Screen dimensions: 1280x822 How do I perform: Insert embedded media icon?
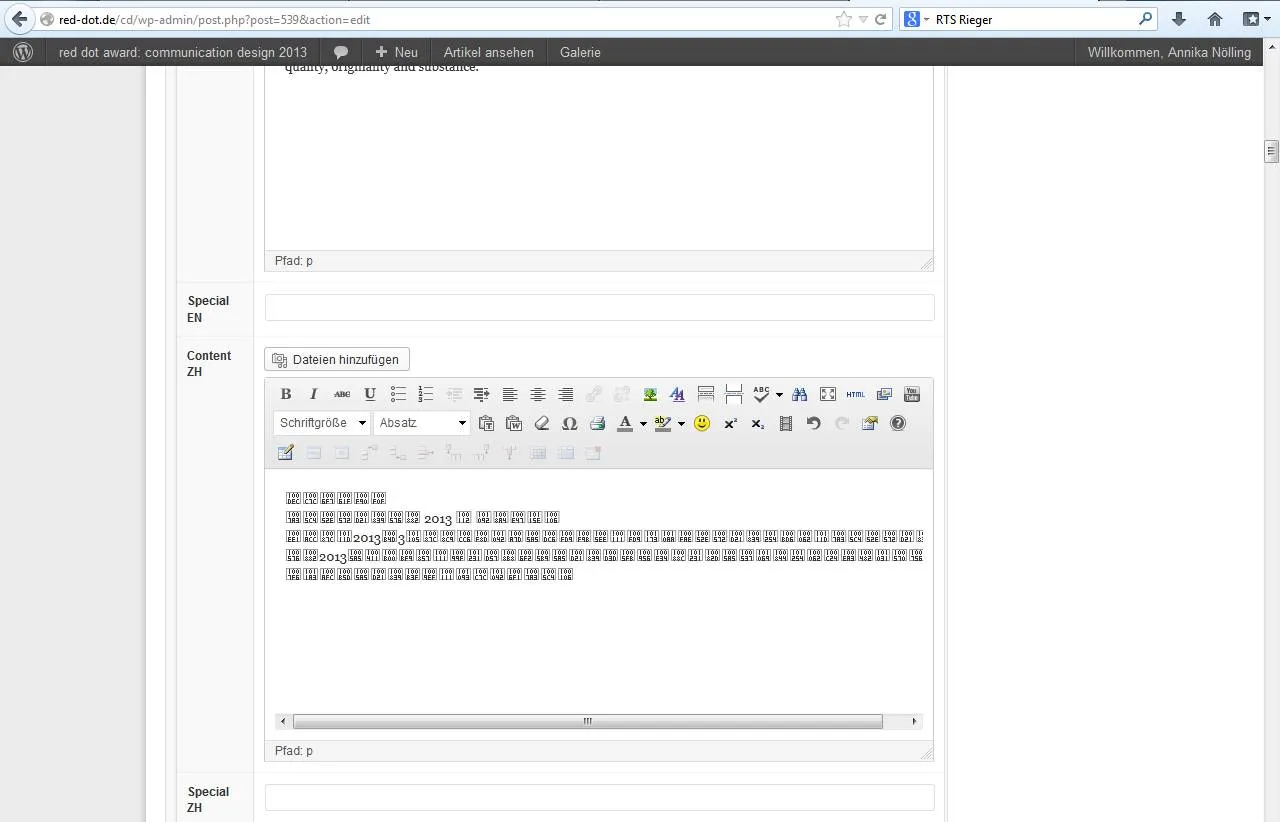(x=884, y=394)
